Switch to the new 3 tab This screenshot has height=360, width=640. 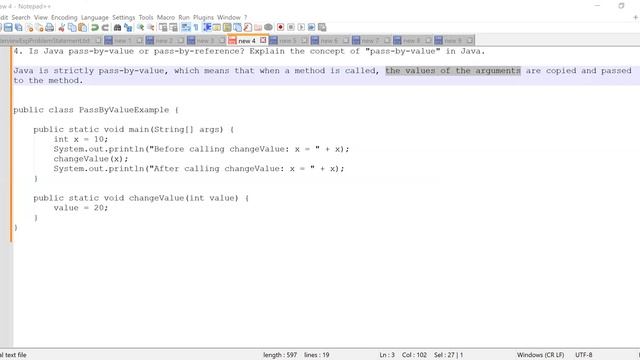205,41
